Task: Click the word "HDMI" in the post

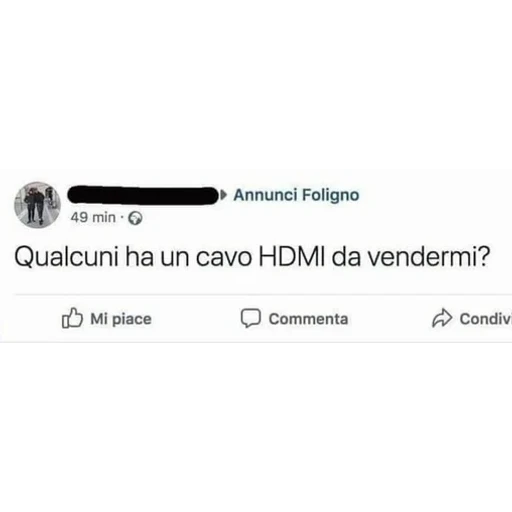Action: tap(292, 258)
